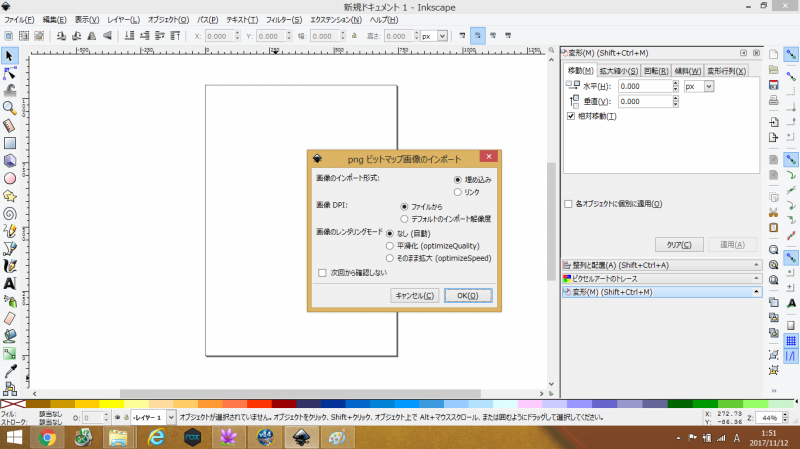Select the Spray tool
This screenshot has height=449, width=800.
click(9, 301)
